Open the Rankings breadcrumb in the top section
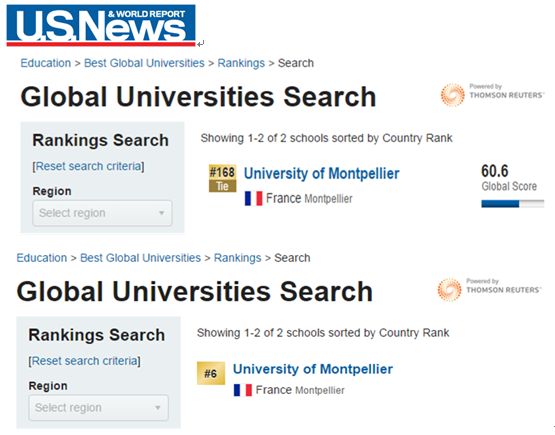 click(241, 63)
